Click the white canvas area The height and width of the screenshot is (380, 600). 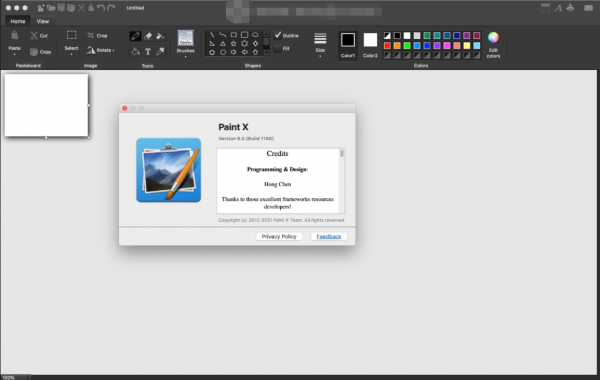(x=46, y=105)
